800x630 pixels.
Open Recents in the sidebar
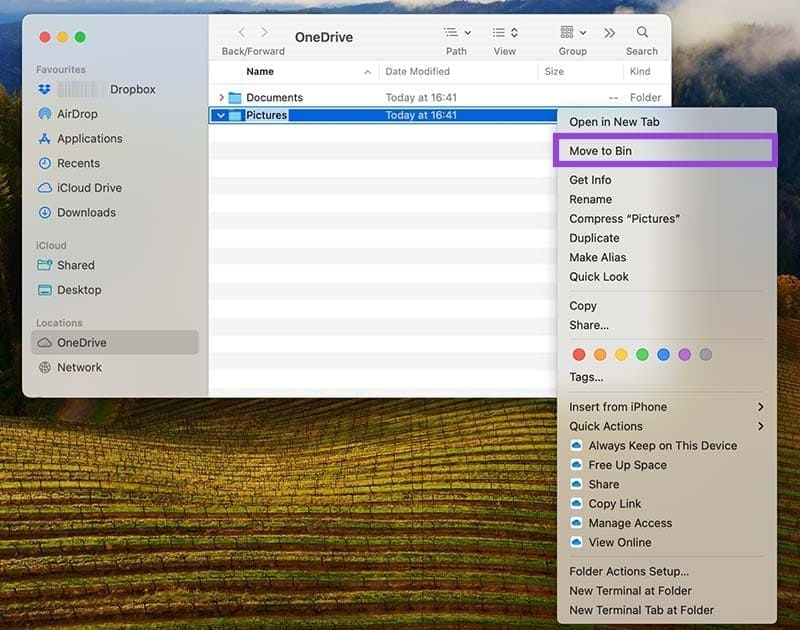[78, 163]
